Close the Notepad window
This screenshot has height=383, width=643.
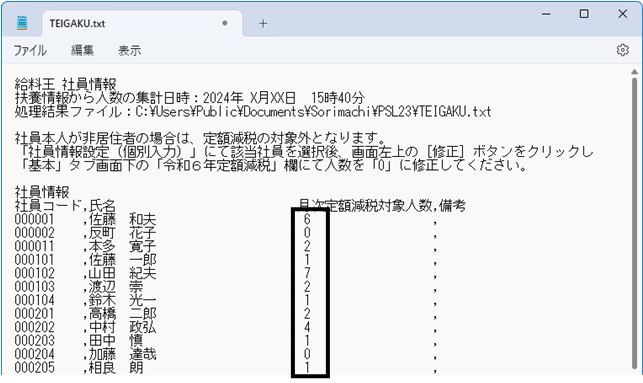tap(622, 14)
